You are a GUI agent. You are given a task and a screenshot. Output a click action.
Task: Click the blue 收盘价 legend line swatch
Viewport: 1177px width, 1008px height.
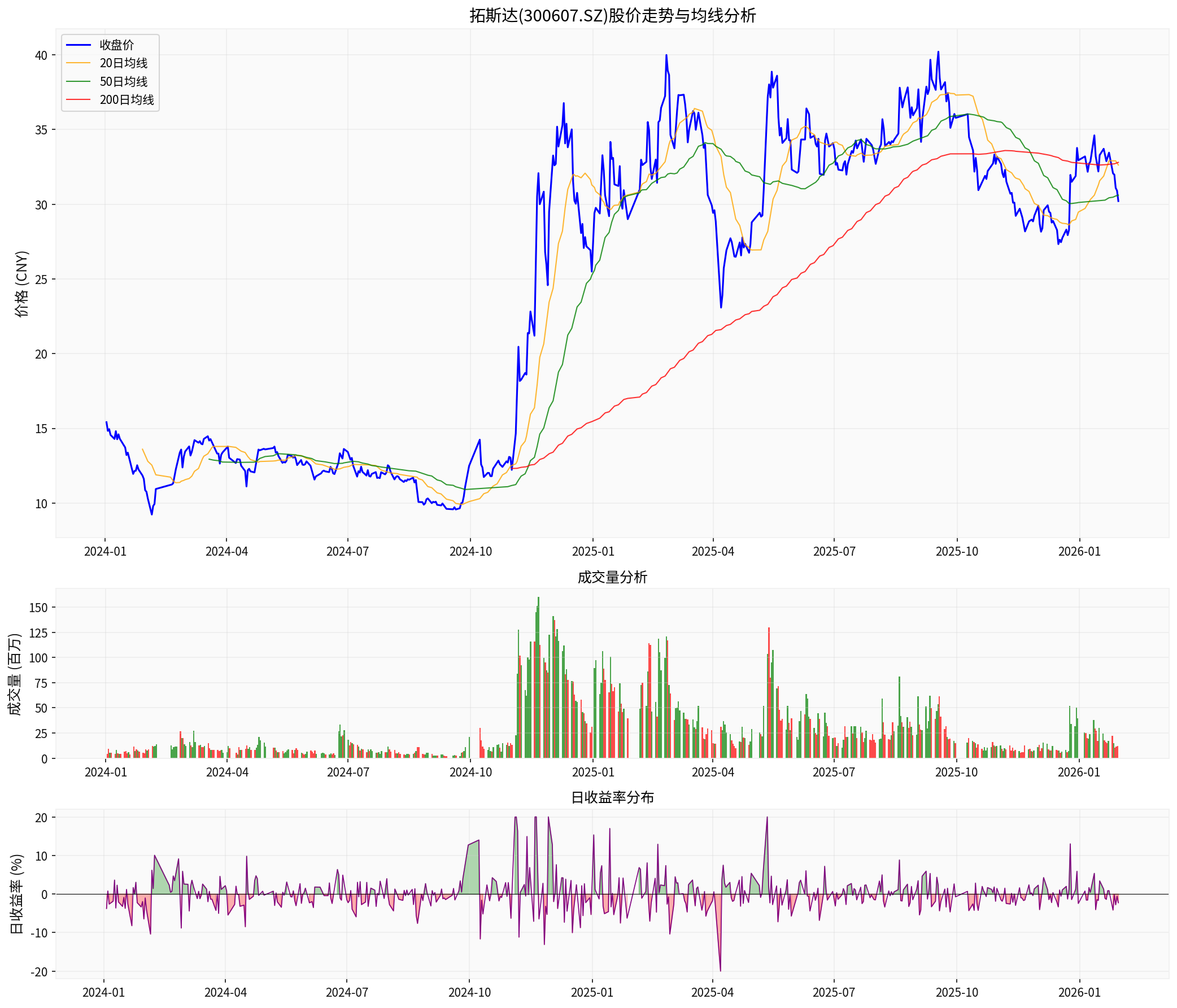tap(79, 45)
